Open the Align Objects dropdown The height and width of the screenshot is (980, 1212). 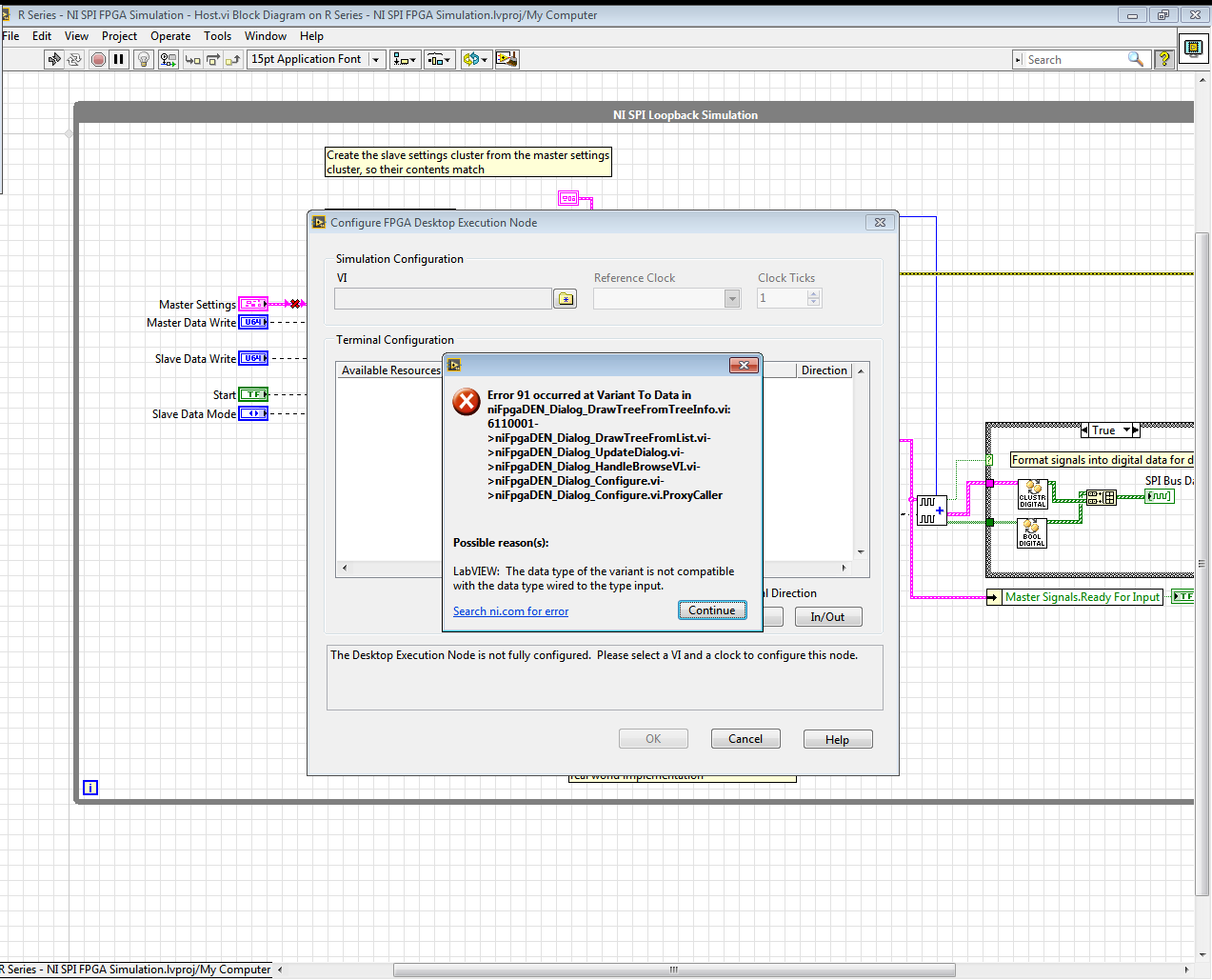(x=405, y=59)
